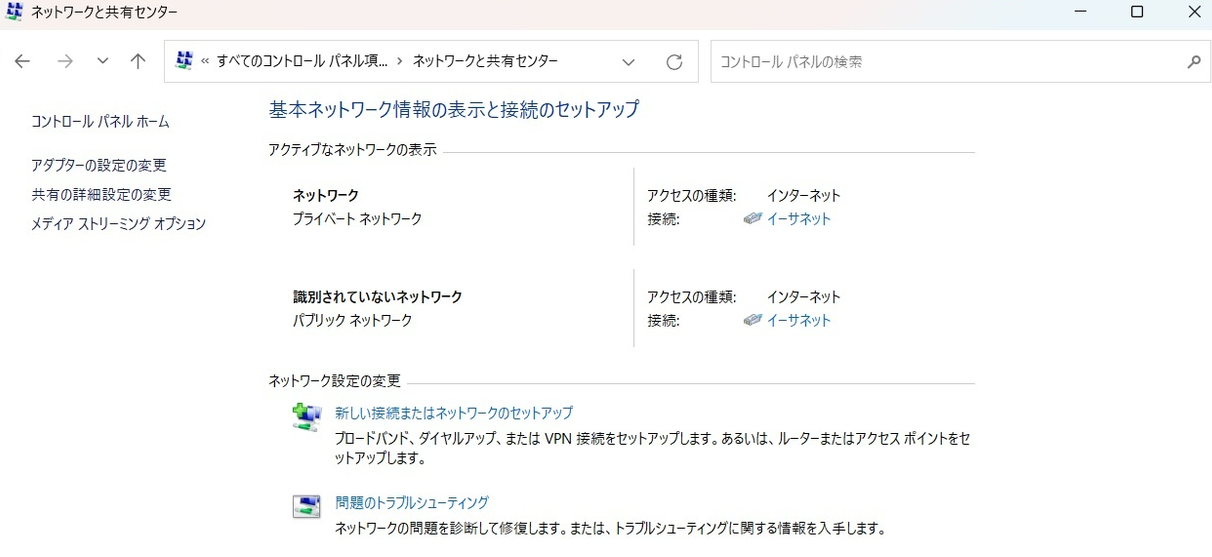The width and height of the screenshot is (1212, 557).
Task: Go back with the left arrow
Action: (x=22, y=61)
